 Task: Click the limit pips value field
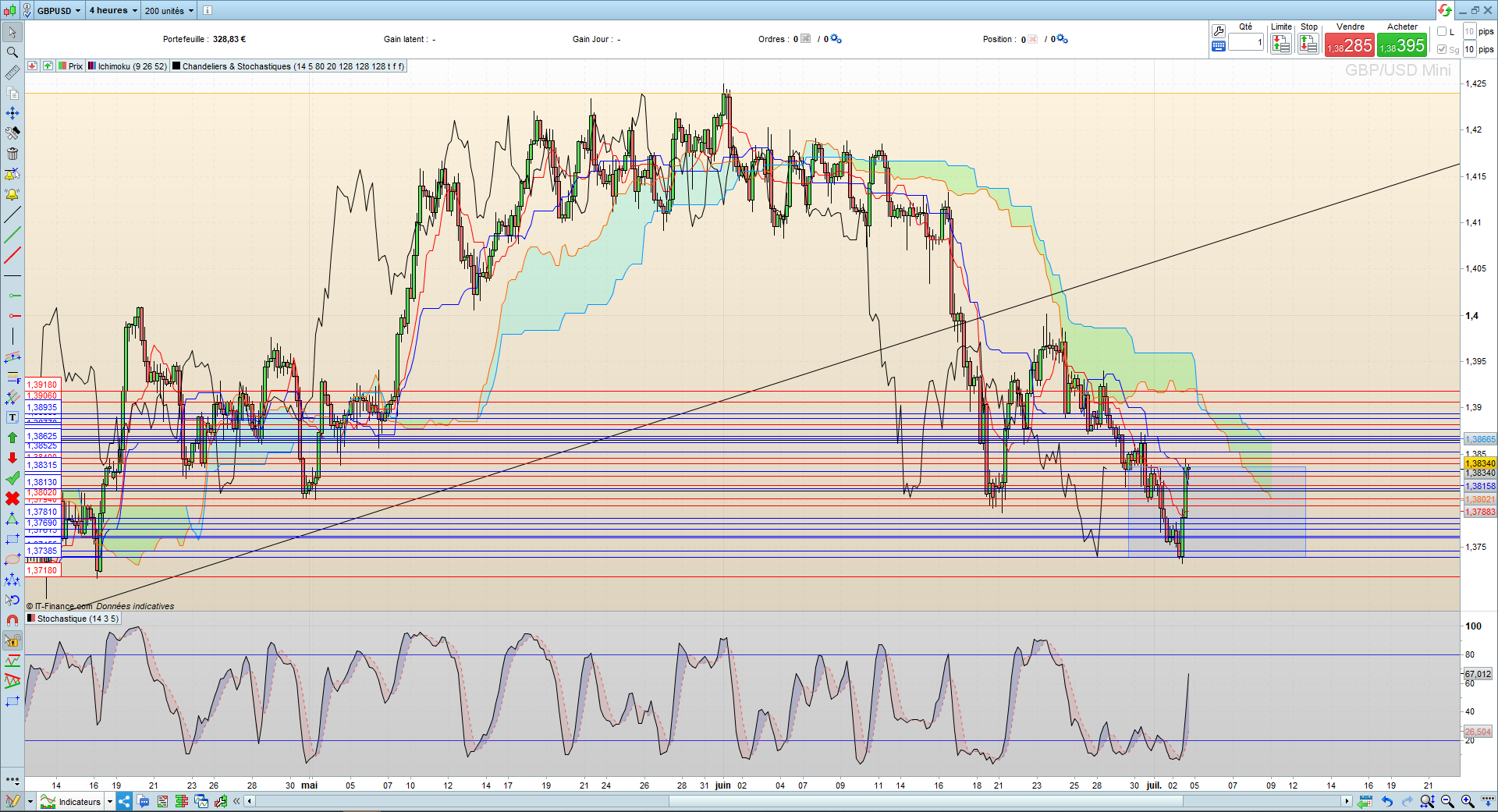pos(1469,31)
